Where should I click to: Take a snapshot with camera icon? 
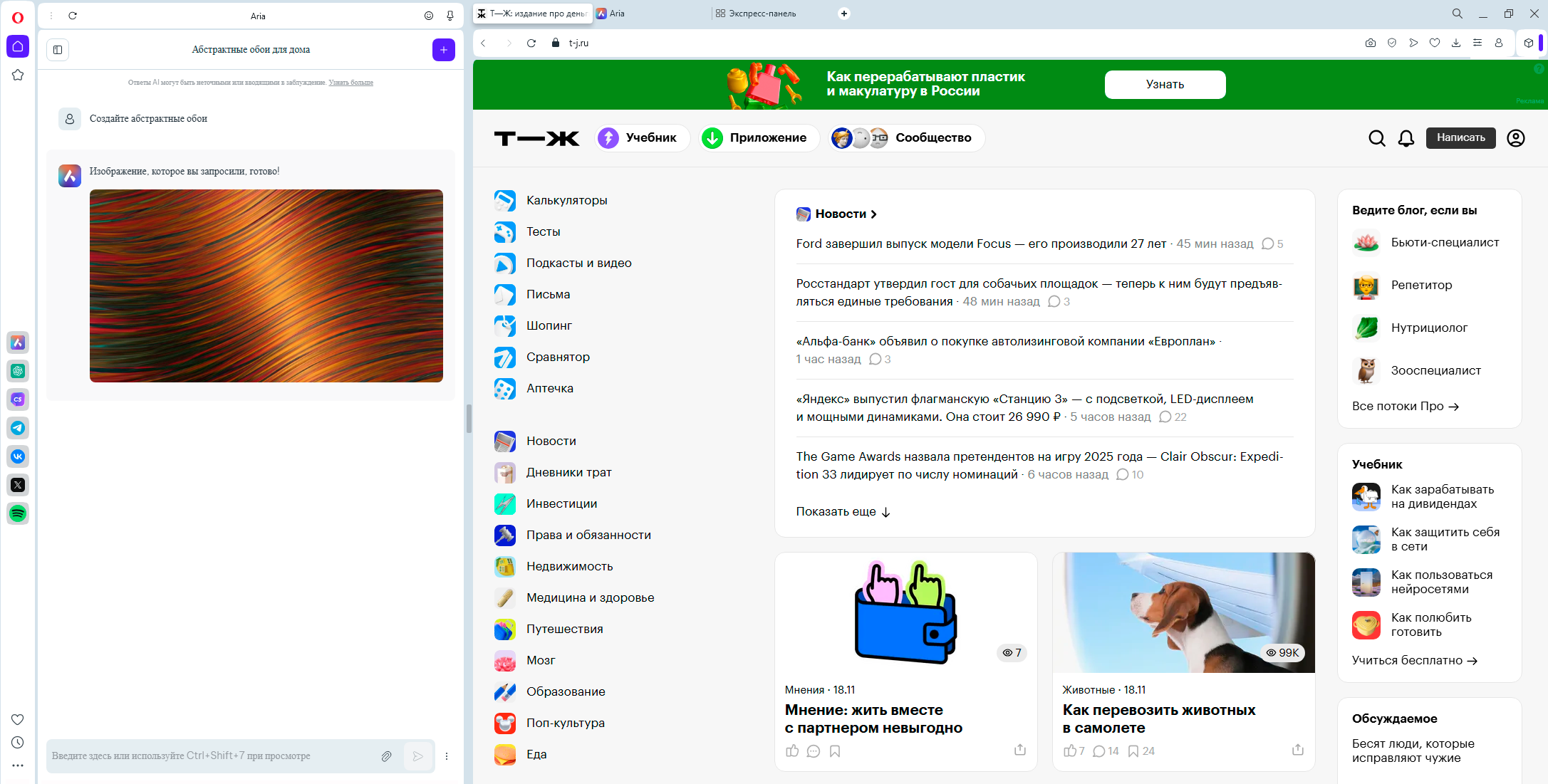[x=1370, y=43]
